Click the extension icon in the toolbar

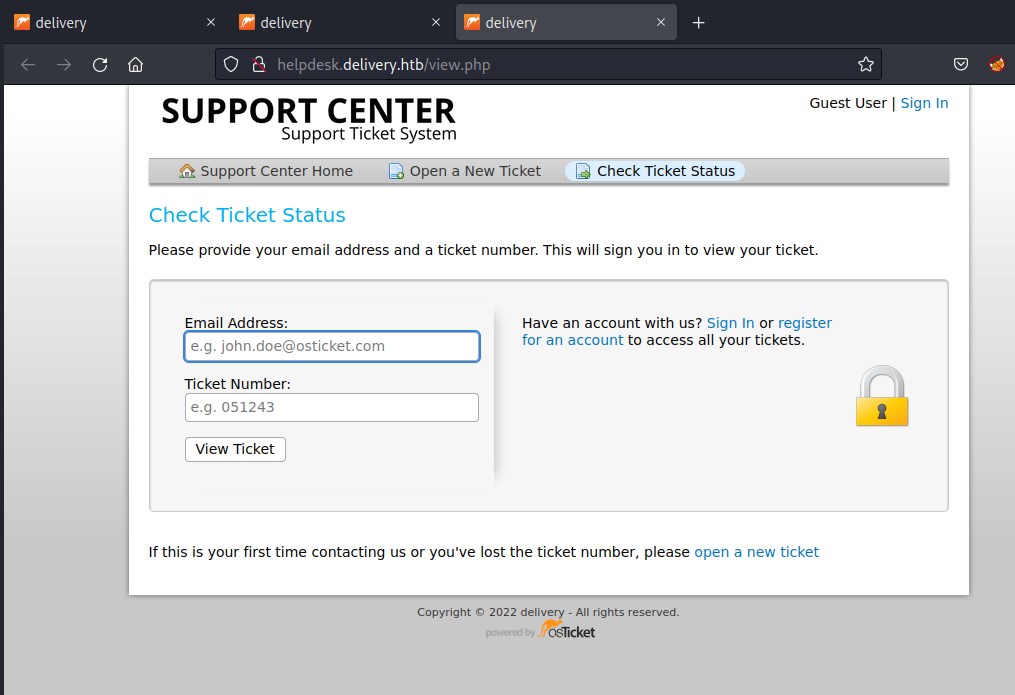996,65
